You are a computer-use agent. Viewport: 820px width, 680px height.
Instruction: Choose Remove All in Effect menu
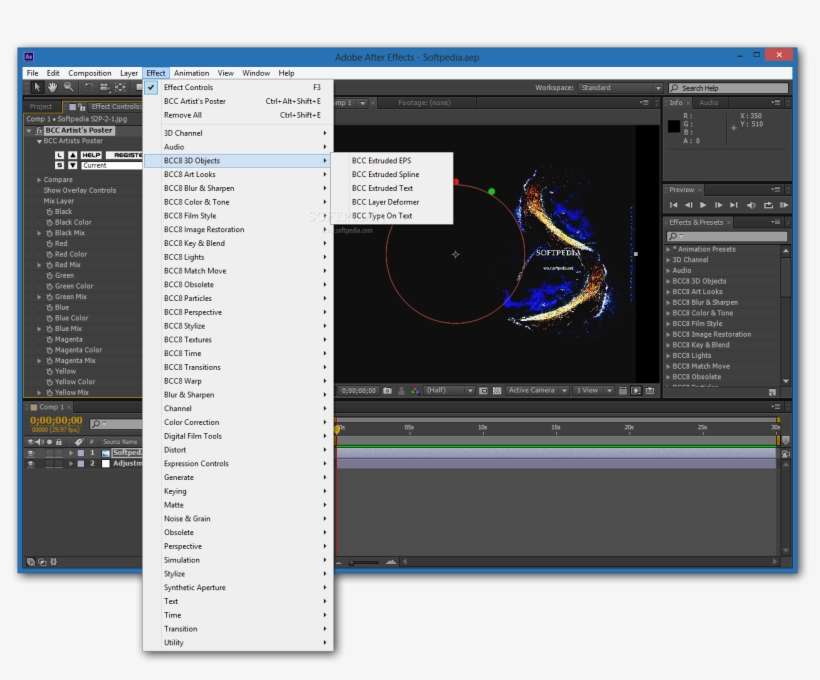point(238,115)
